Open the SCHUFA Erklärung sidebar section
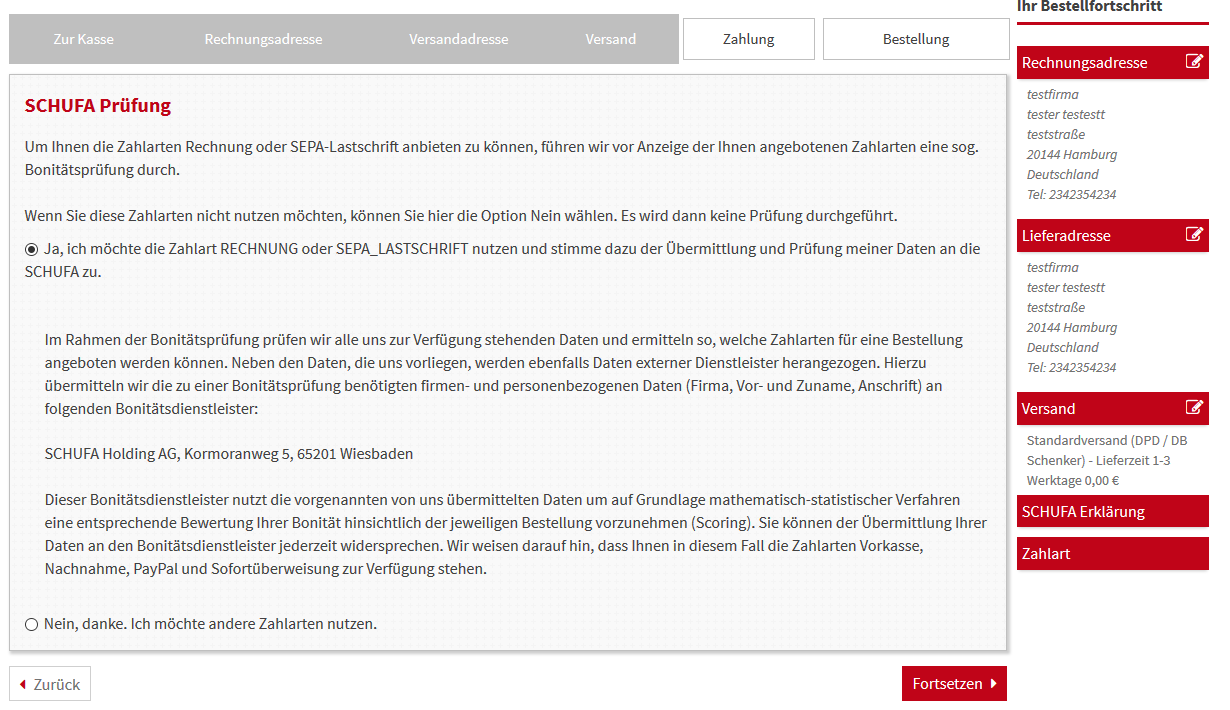The height and width of the screenshot is (710, 1230). (x=1113, y=512)
